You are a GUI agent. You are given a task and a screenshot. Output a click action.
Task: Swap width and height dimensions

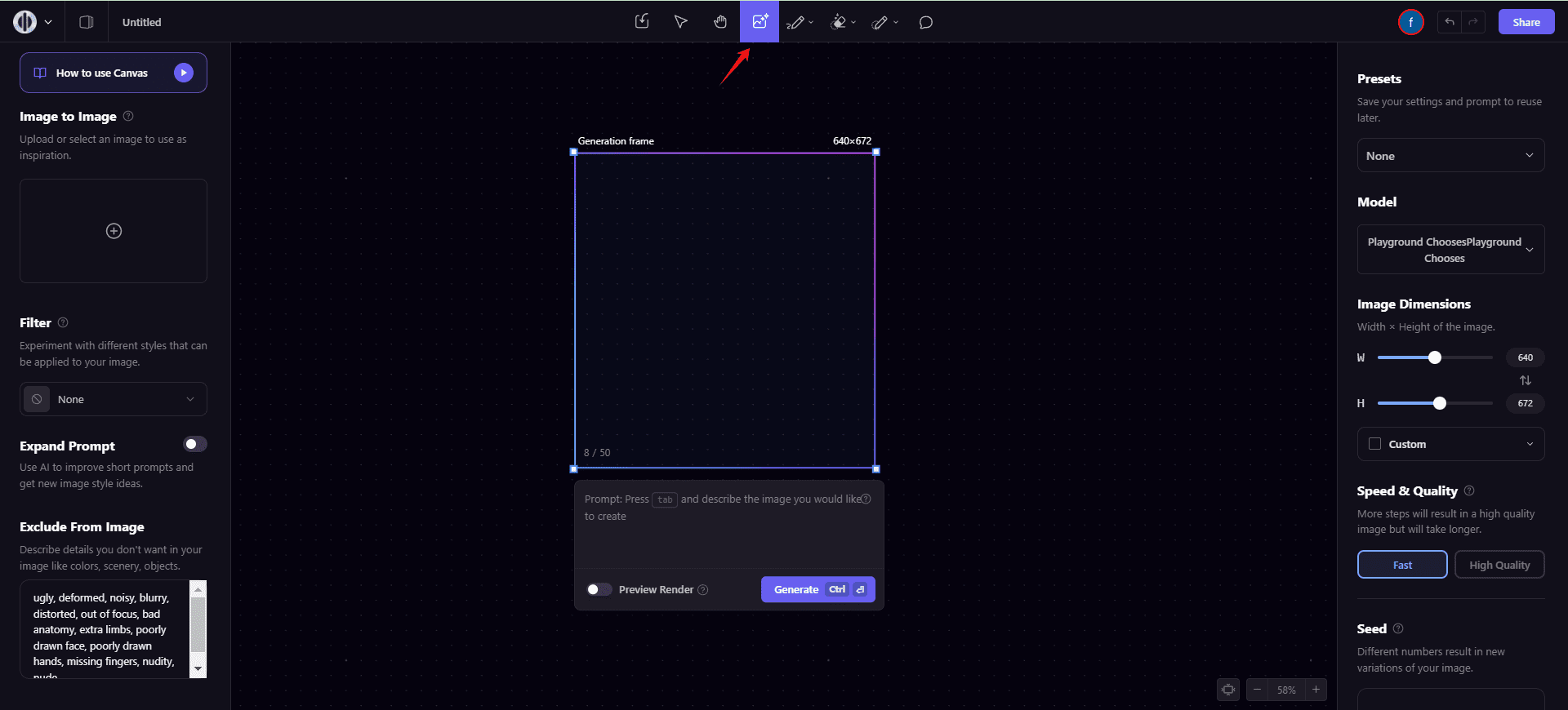click(x=1525, y=380)
